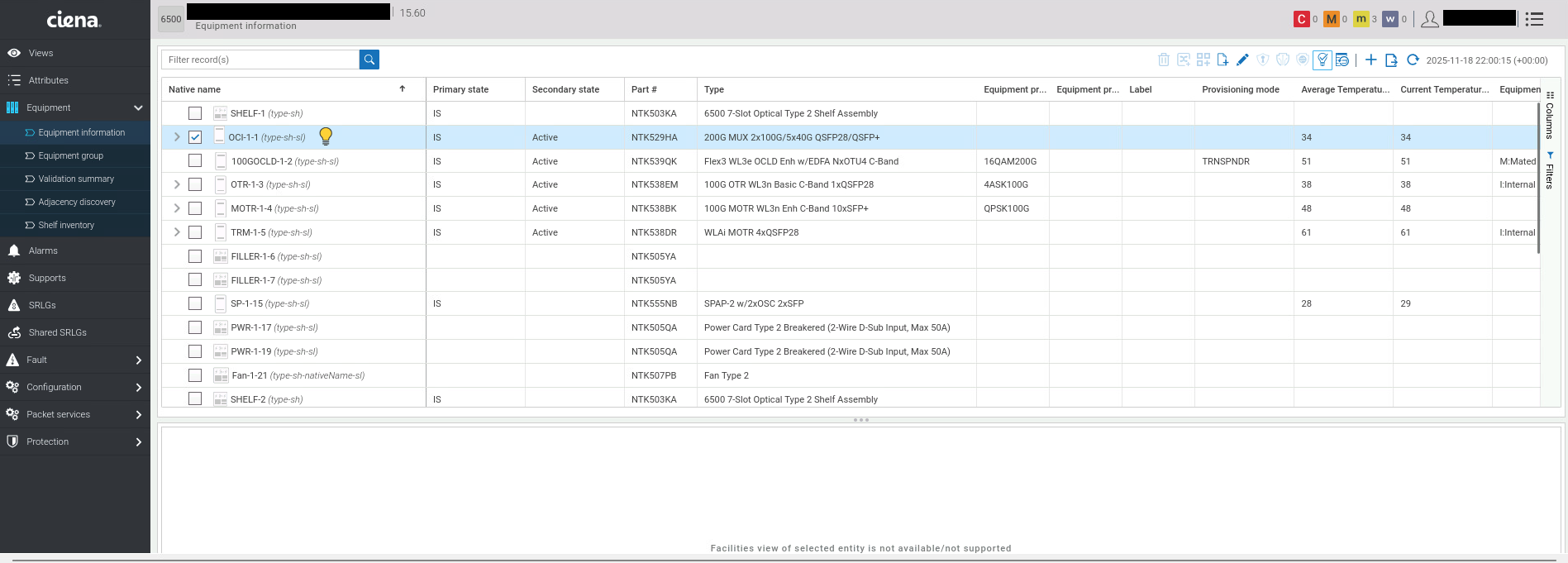The image size is (1568, 563).
Task: Go to Shelf inventory page
Action: 75,225
